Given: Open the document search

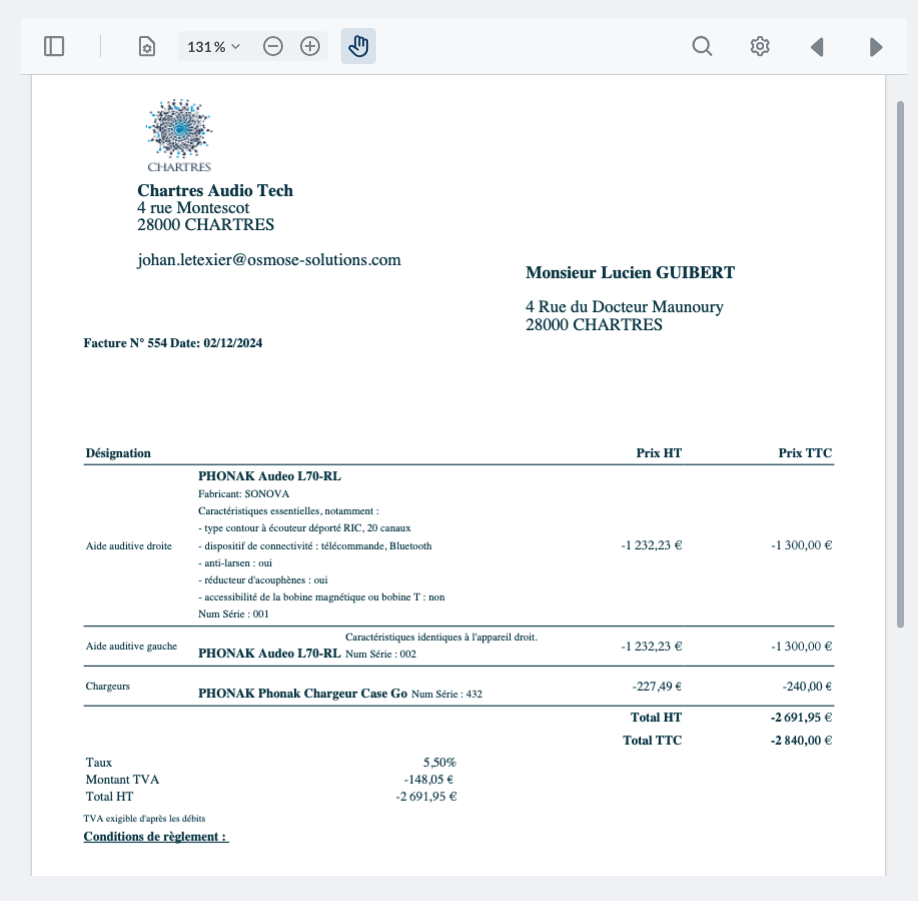Looking at the screenshot, I should tap(702, 46).
